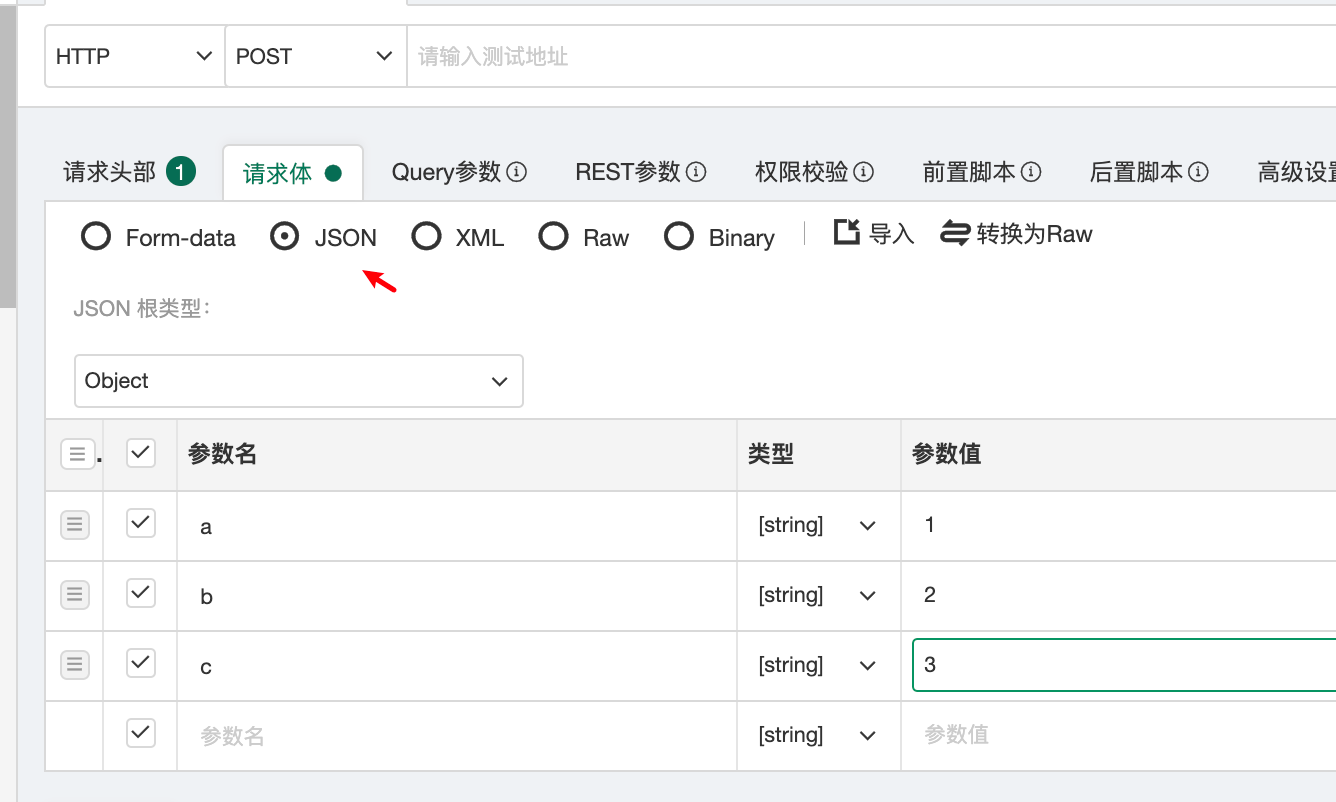Click the 导入 import icon
Viewport: 1336px width, 802px height.
(x=847, y=233)
